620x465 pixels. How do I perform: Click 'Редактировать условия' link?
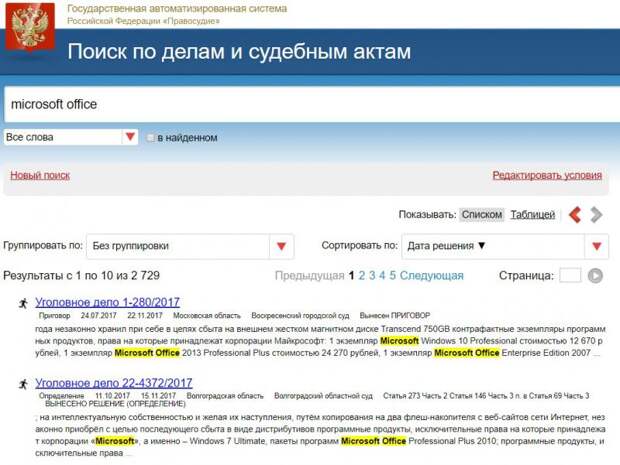point(547,175)
